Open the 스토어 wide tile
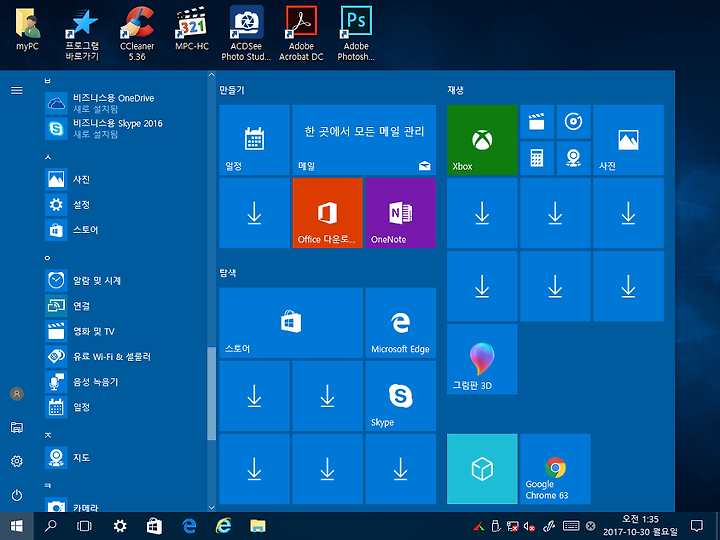Screen dimensions: 720x540 click(291, 323)
